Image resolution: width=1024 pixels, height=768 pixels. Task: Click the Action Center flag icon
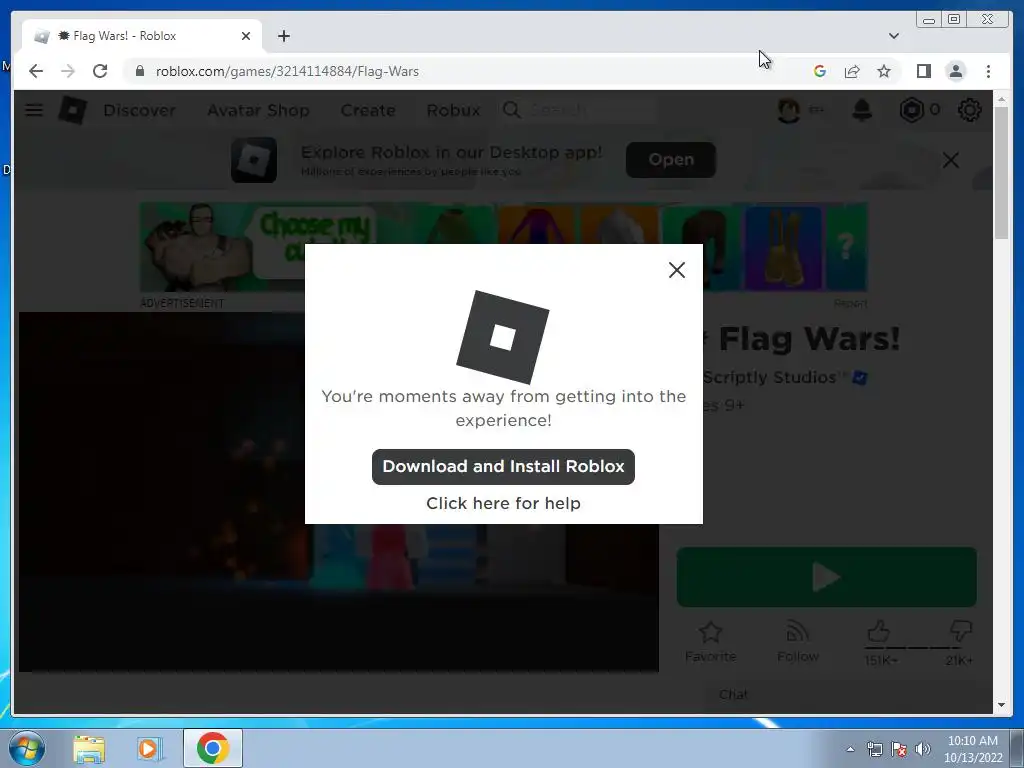point(899,749)
